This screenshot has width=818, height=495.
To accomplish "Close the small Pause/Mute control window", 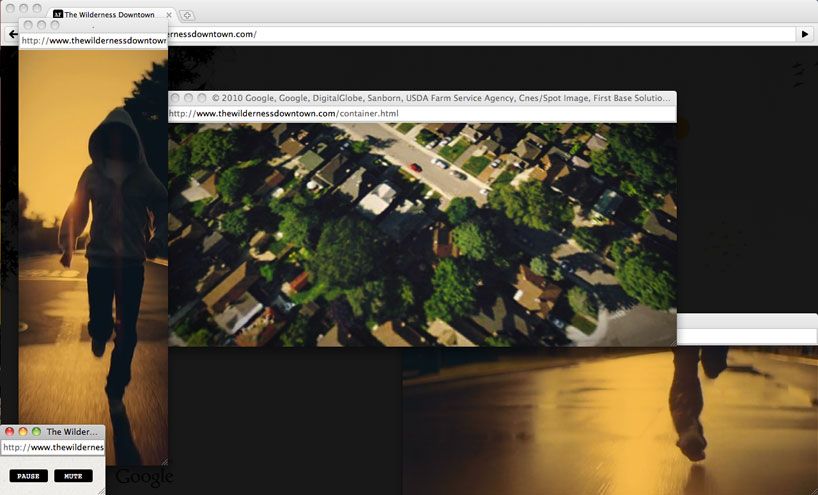I will (x=10, y=432).
